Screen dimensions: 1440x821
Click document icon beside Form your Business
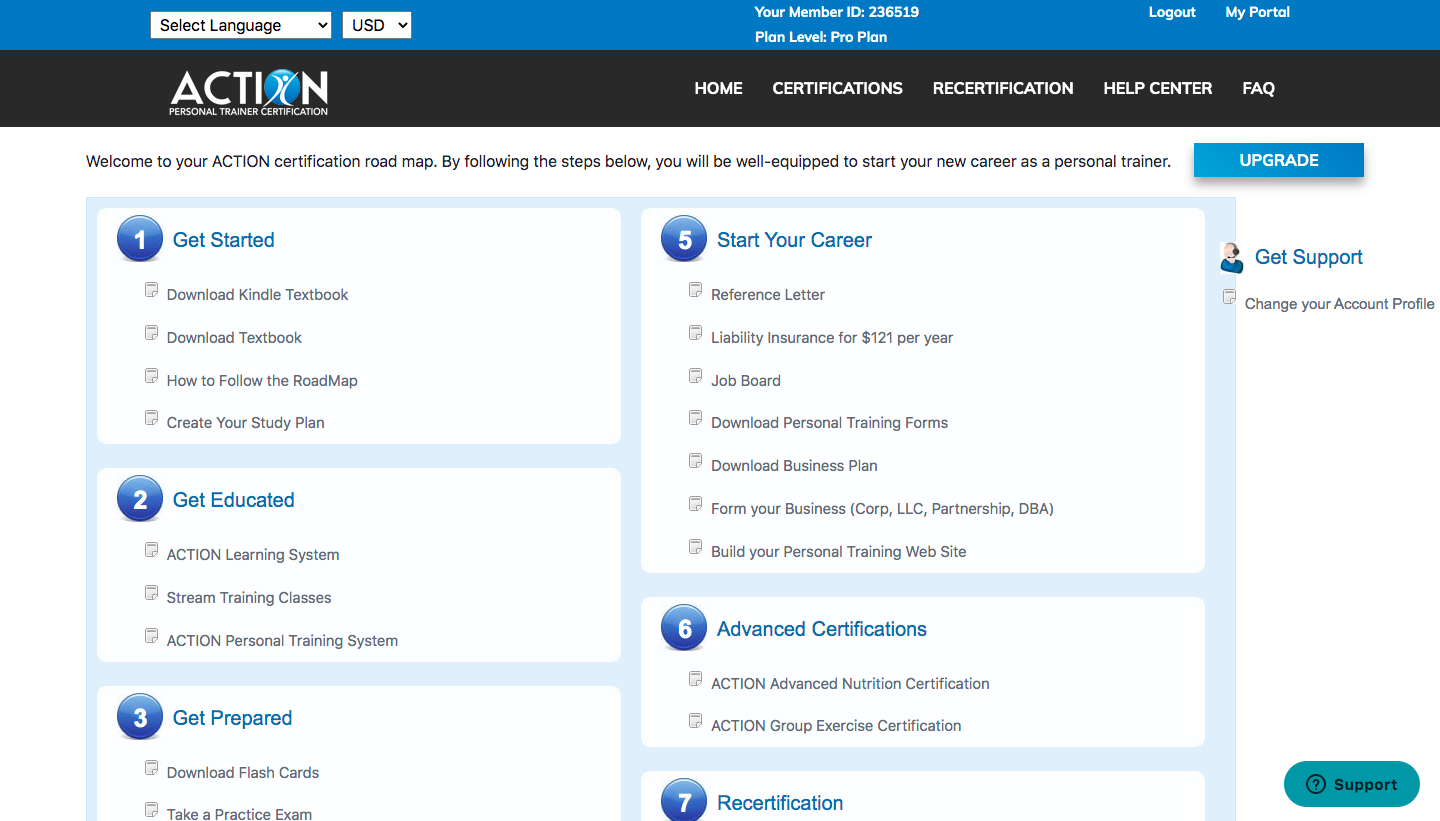(x=695, y=504)
